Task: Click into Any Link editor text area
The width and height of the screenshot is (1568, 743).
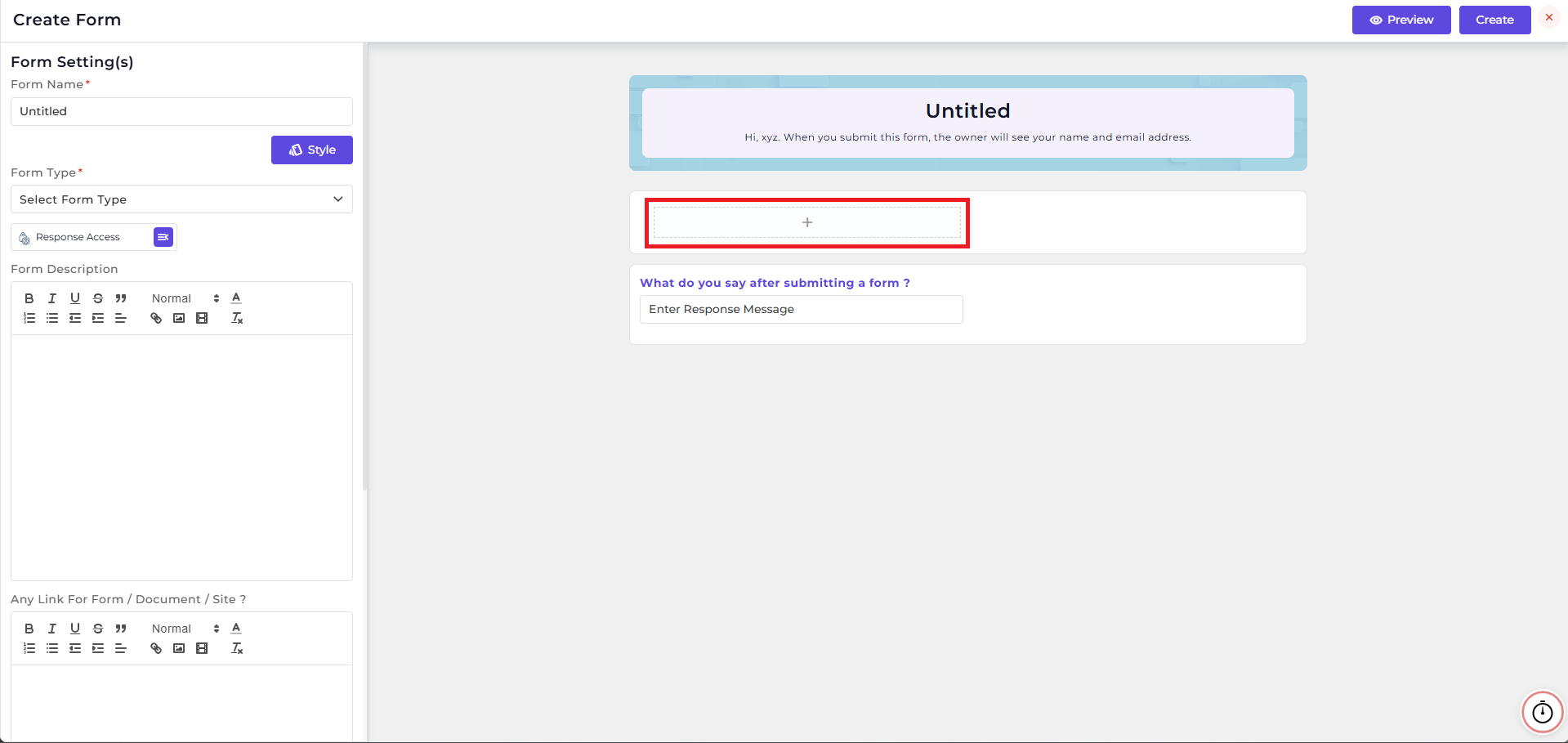Action: pyautogui.click(x=181, y=703)
